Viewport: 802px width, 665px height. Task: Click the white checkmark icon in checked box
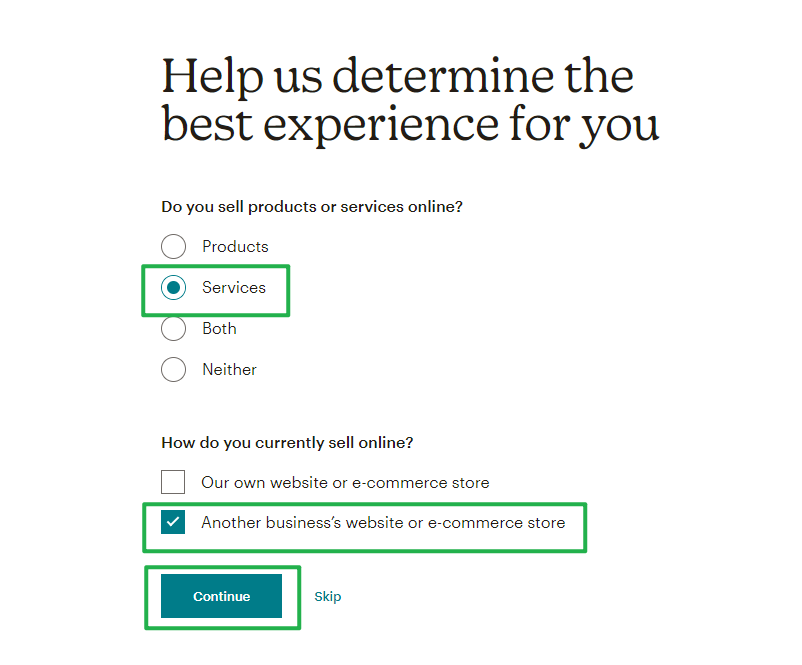pos(173,522)
